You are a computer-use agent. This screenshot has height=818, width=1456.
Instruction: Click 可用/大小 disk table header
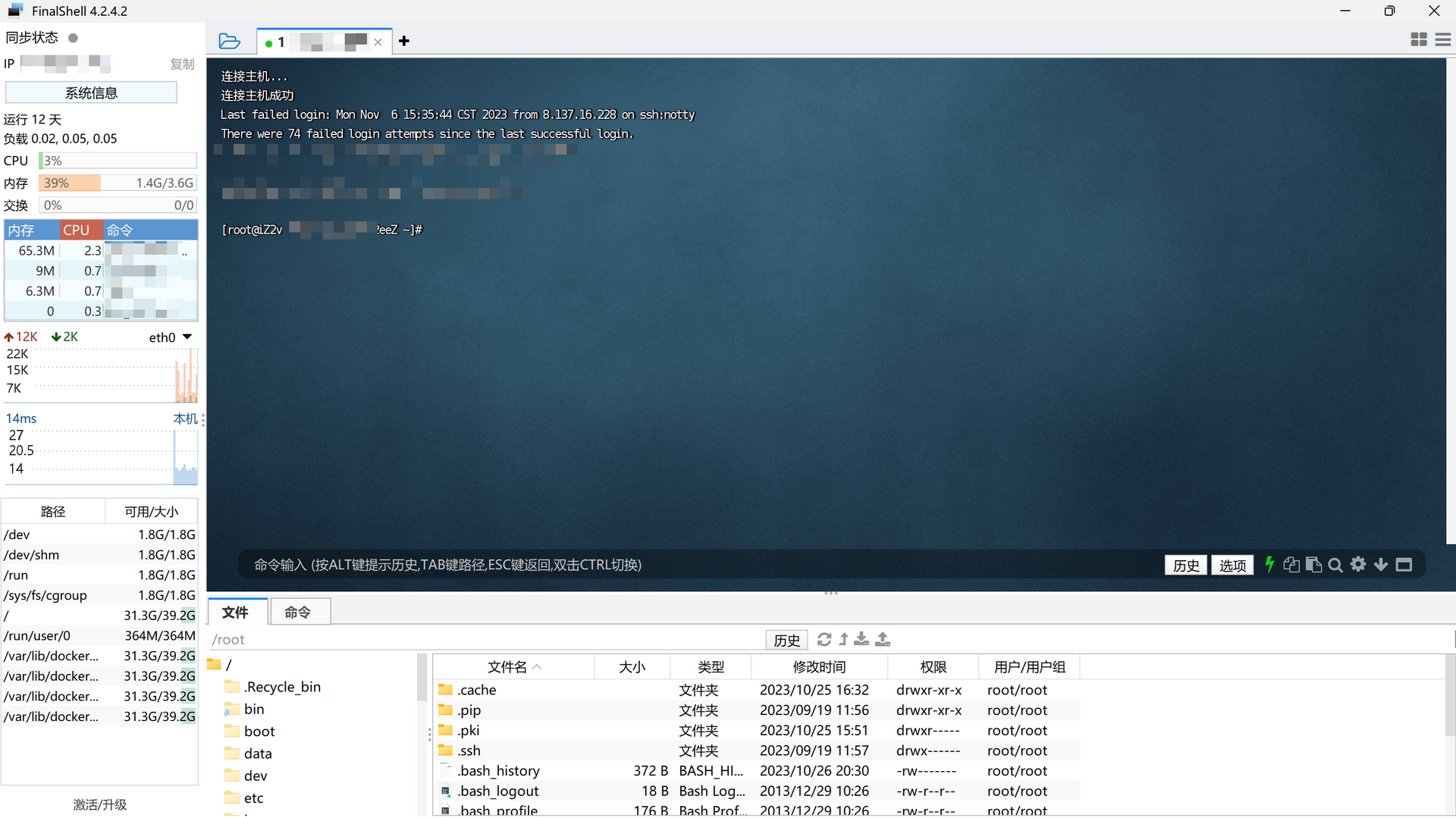[x=152, y=512]
